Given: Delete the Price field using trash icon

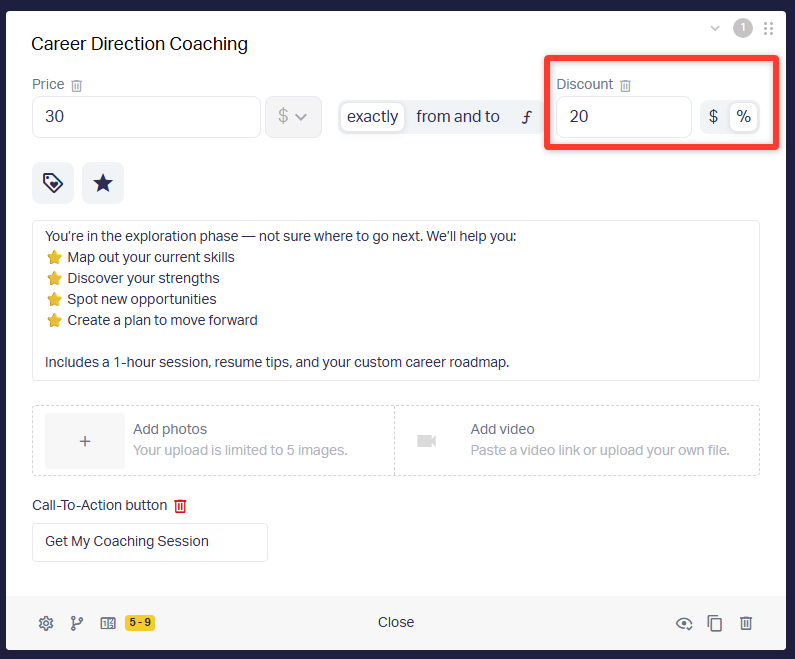Looking at the screenshot, I should (x=77, y=86).
